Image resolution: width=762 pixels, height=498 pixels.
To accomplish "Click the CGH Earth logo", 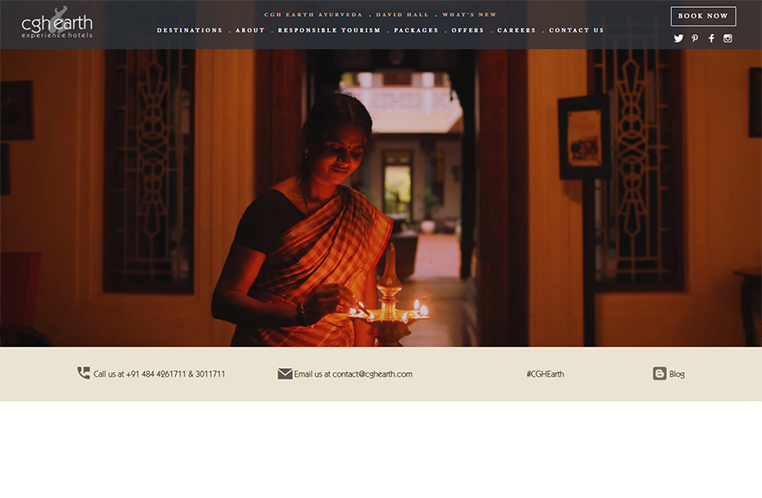I will click(x=57, y=23).
